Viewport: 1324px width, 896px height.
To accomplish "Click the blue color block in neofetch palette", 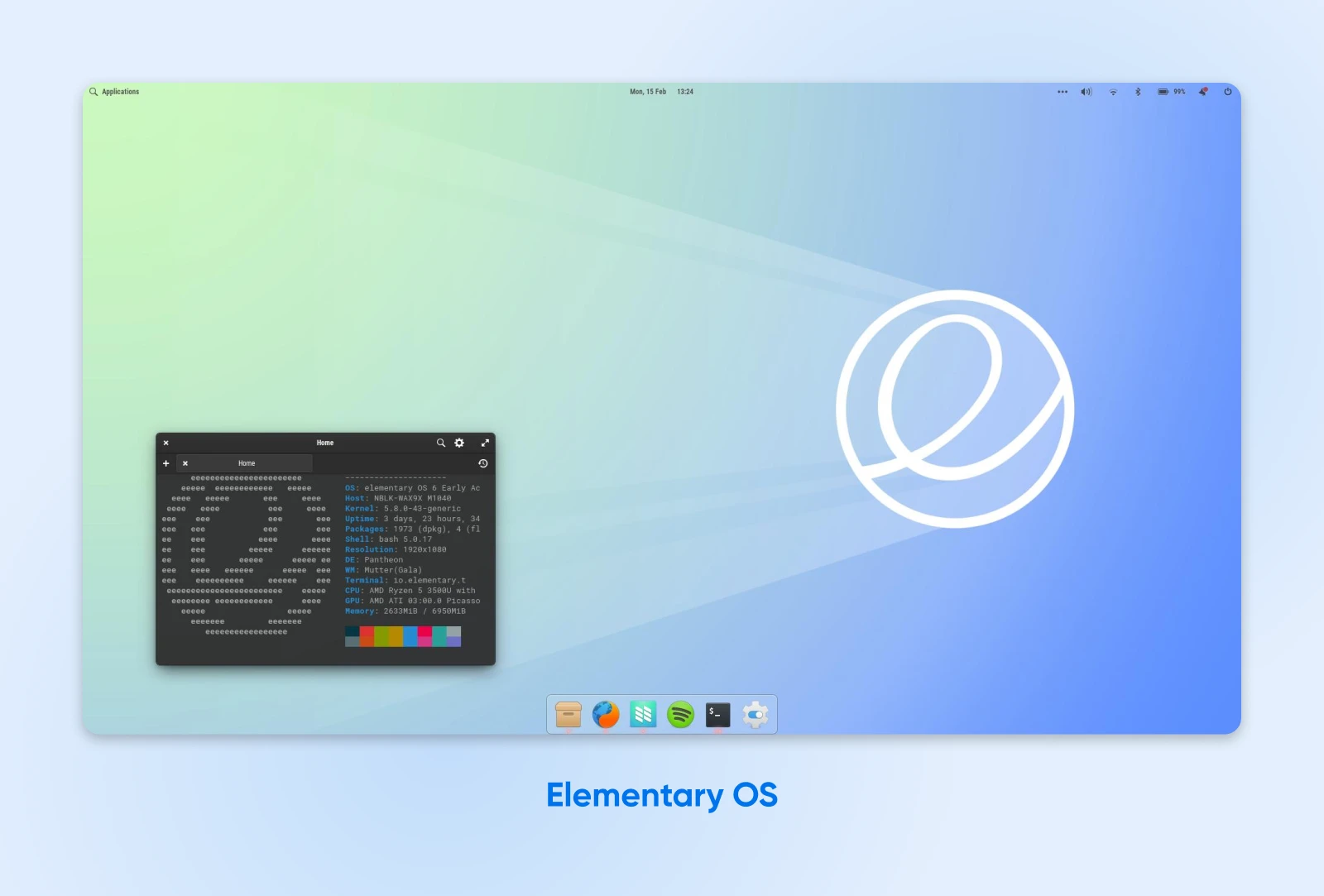I will 410,636.
